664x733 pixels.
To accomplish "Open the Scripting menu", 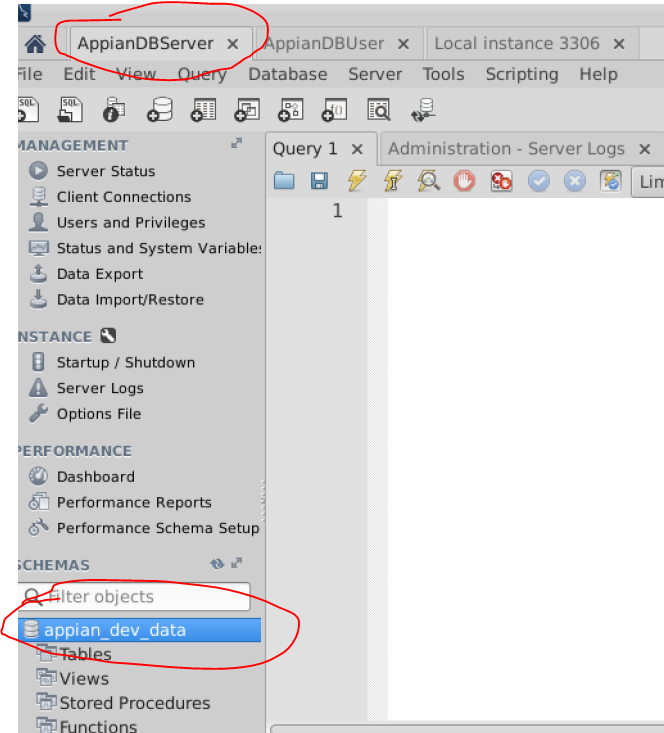I will coord(522,74).
